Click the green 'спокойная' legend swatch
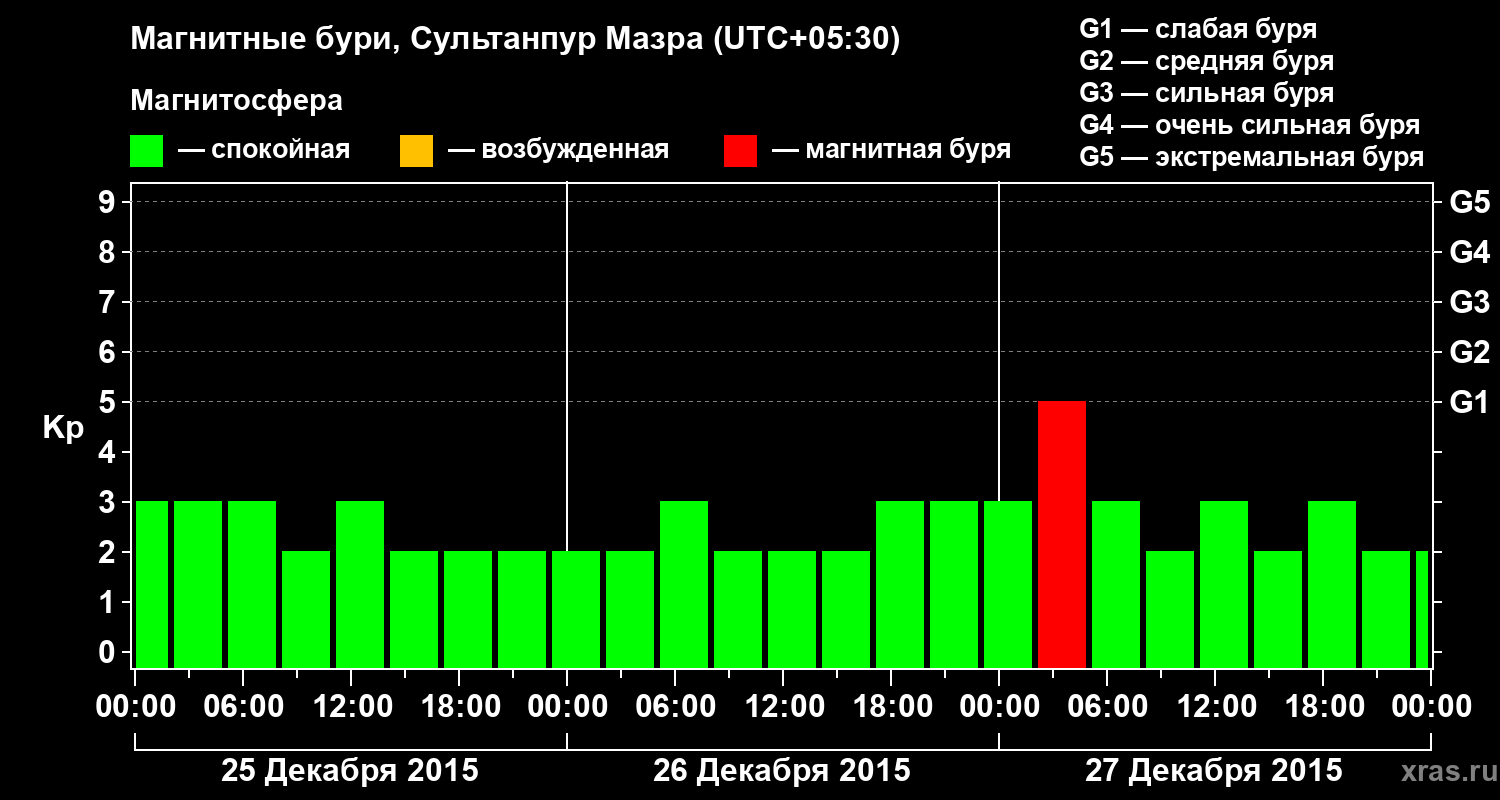The width and height of the screenshot is (1500, 800). tap(147, 151)
